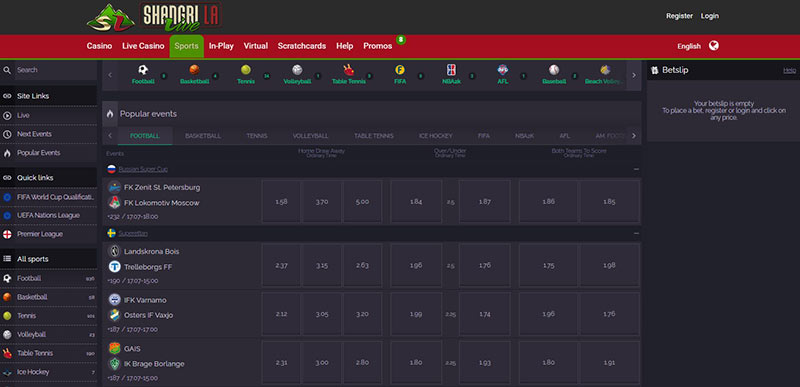Screen dimensions: 800x387
Task: Select under odds 1.93 for GAIS match
Action: click(x=485, y=363)
